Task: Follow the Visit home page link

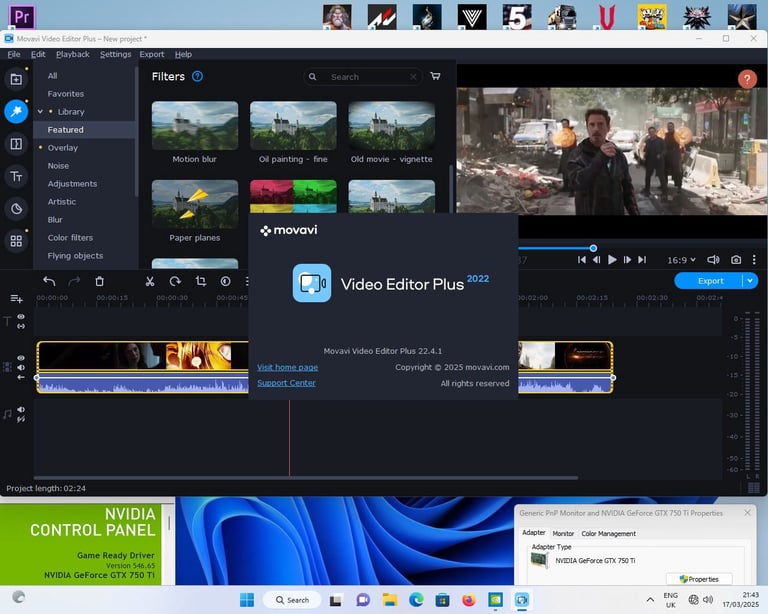Action: pyautogui.click(x=288, y=367)
